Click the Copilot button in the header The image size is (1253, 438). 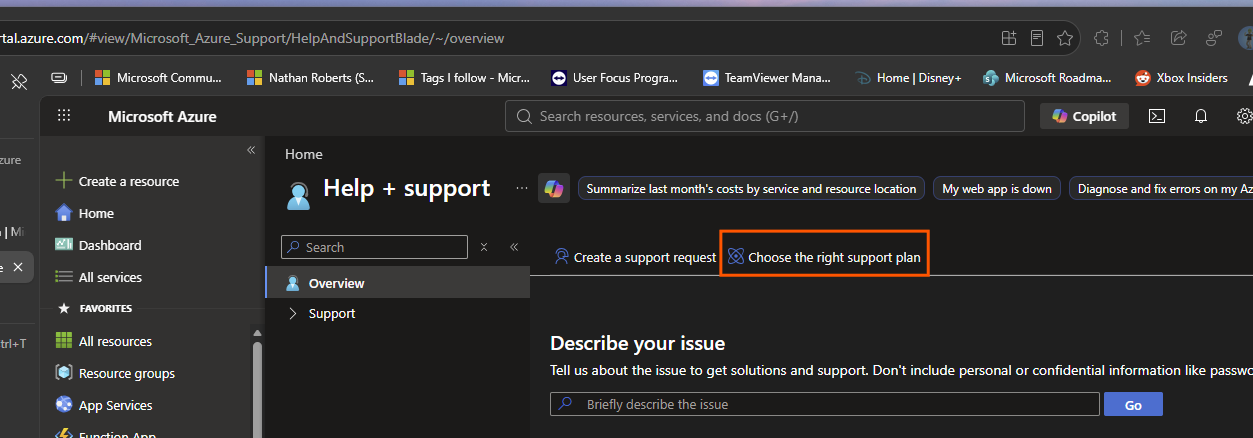coord(1085,116)
